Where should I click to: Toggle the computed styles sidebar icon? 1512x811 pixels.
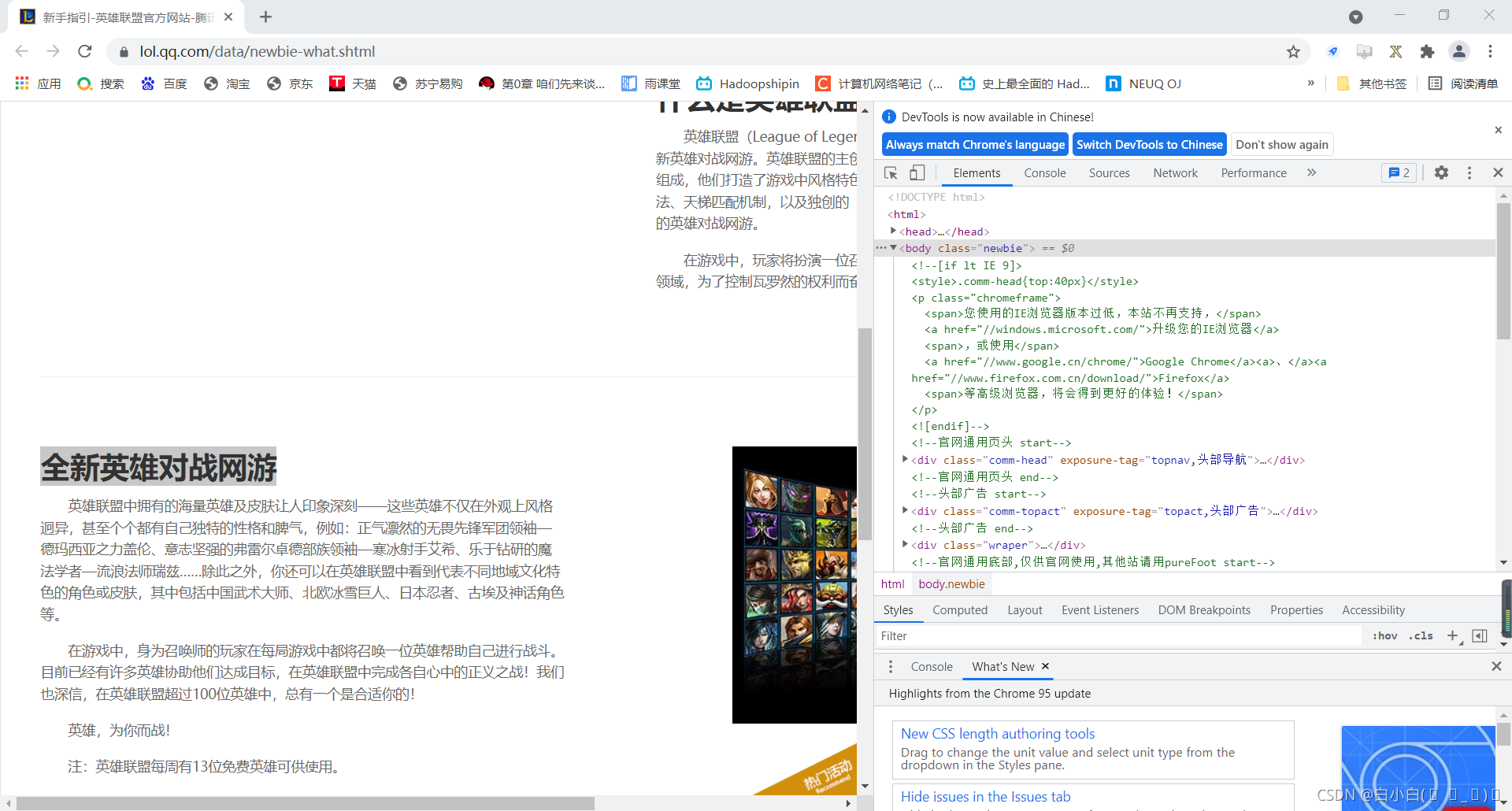[x=1480, y=636]
